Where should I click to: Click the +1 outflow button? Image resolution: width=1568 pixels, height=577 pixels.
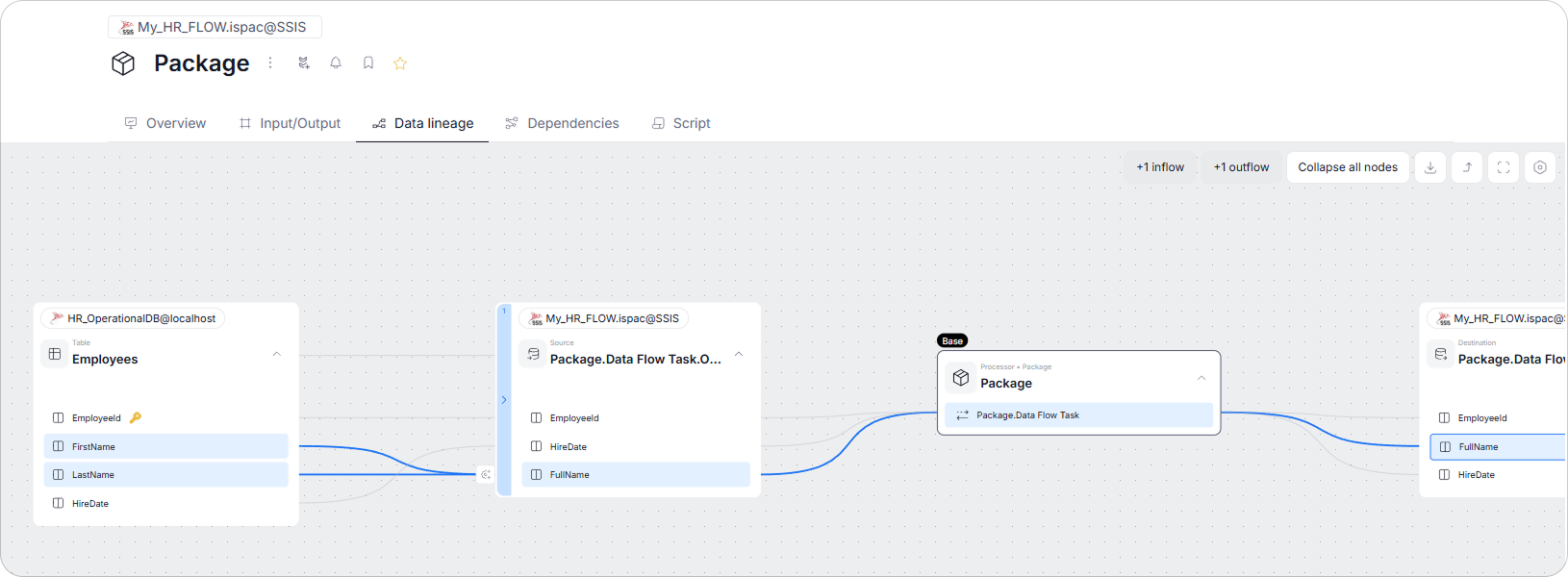coord(1241,167)
